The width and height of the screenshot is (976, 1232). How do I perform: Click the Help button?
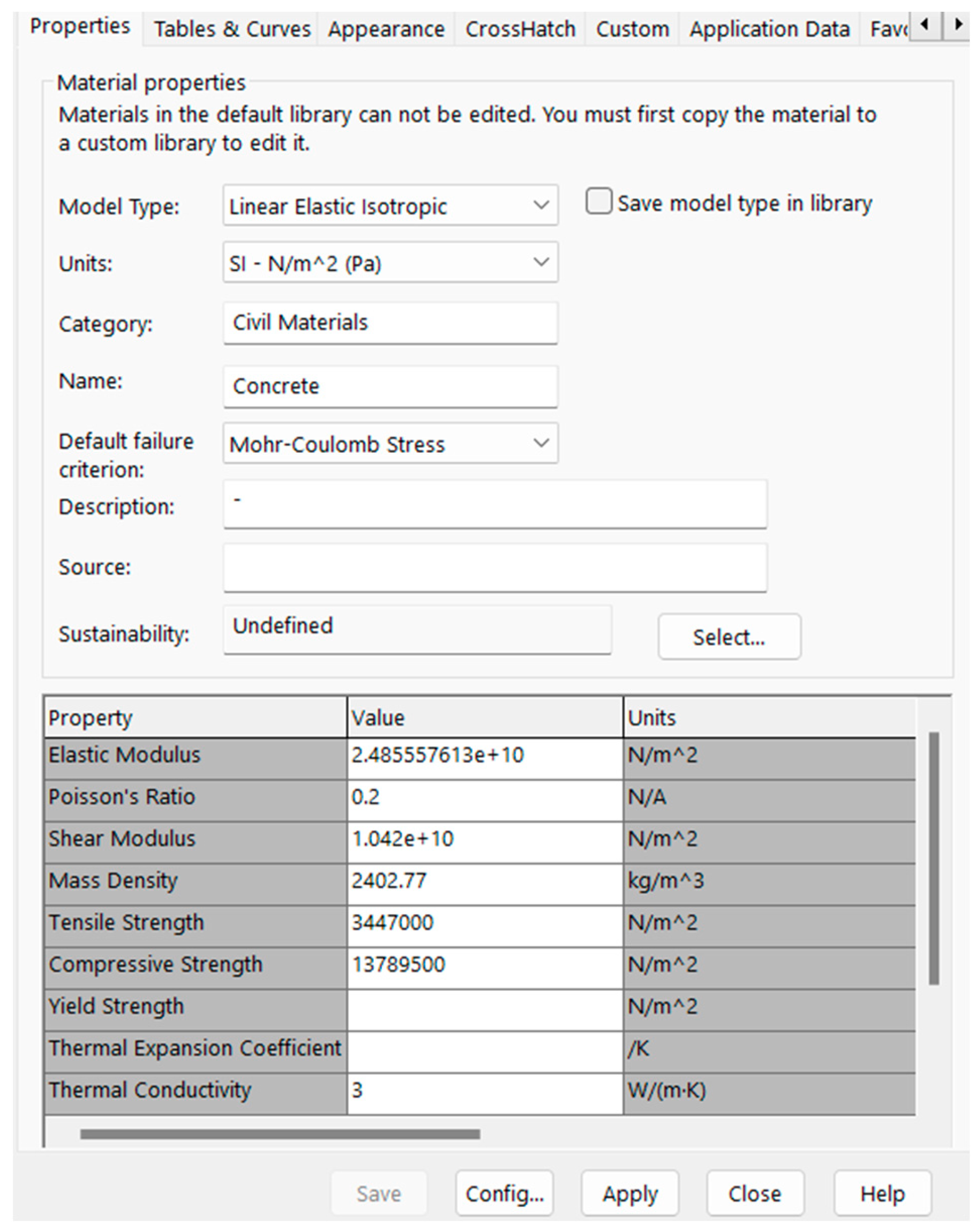(x=882, y=1193)
